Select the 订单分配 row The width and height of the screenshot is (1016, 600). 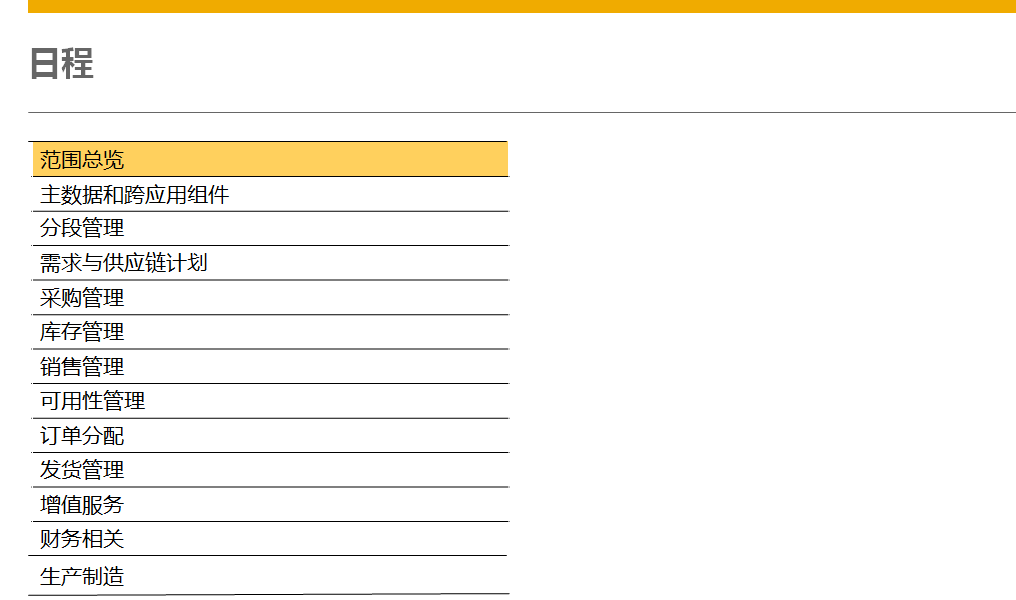(x=270, y=435)
